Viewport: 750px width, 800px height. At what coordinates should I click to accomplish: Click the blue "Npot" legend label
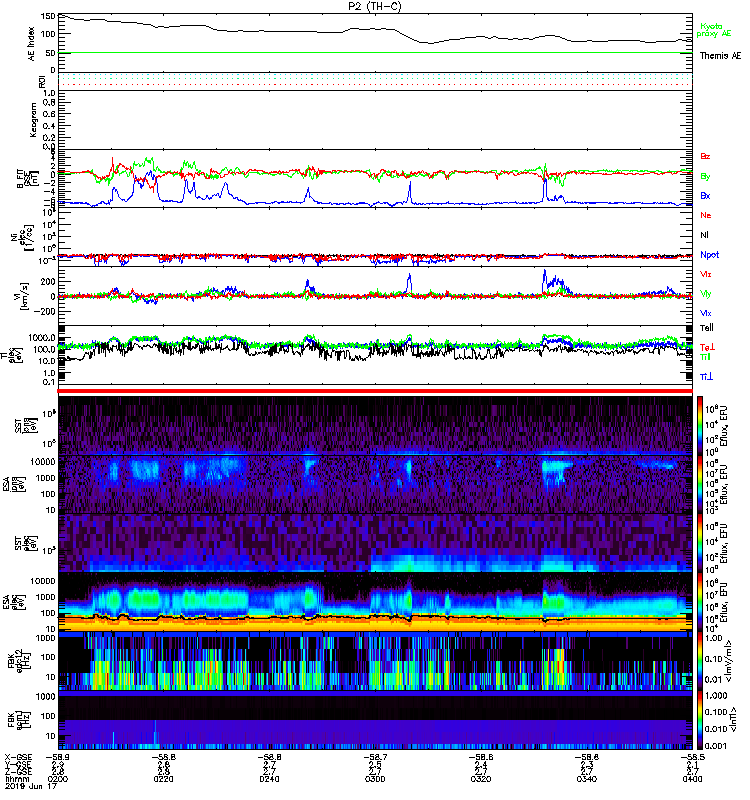click(x=710, y=255)
